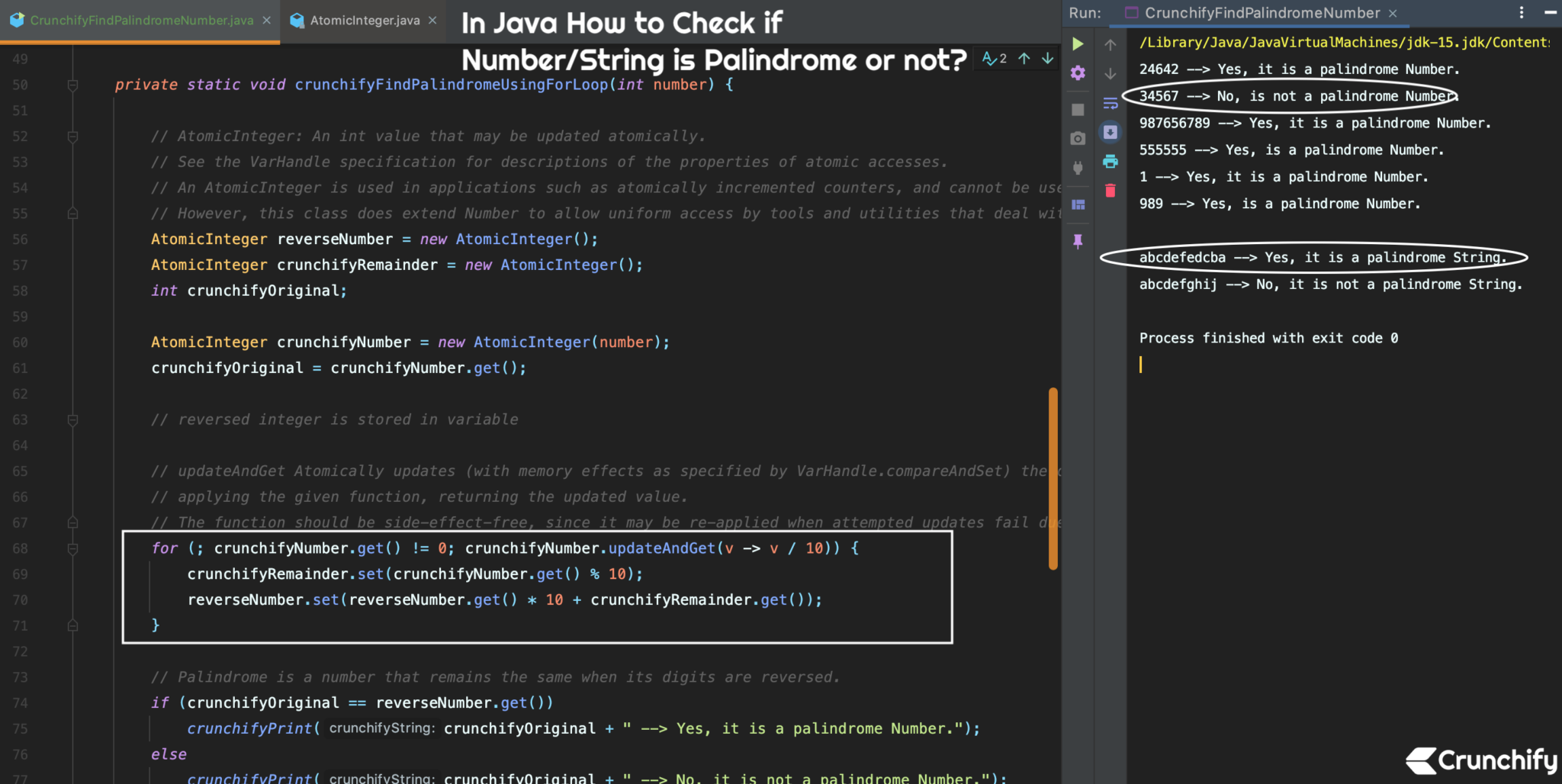Jump to next highlighted problem arrow
The height and width of the screenshot is (784, 1562).
(x=1047, y=58)
